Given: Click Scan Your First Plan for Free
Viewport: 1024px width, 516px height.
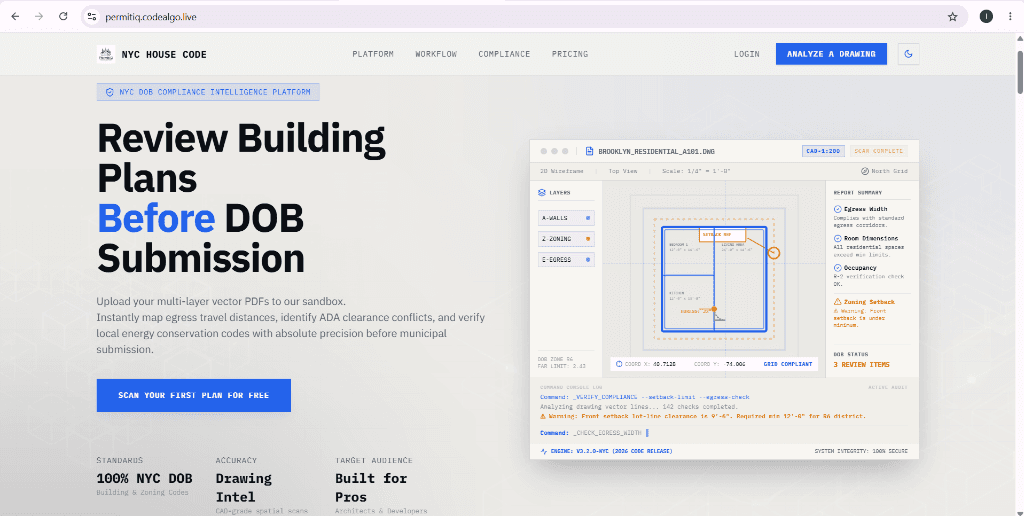Looking at the screenshot, I should (194, 395).
